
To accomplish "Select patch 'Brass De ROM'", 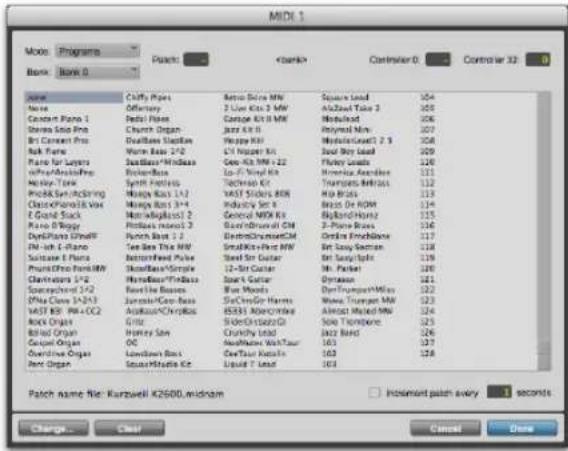I will click(349, 204).
